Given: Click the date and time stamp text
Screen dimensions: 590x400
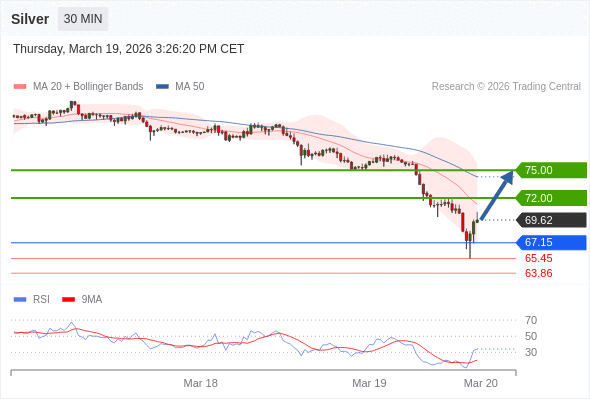Looking at the screenshot, I should [129, 49].
